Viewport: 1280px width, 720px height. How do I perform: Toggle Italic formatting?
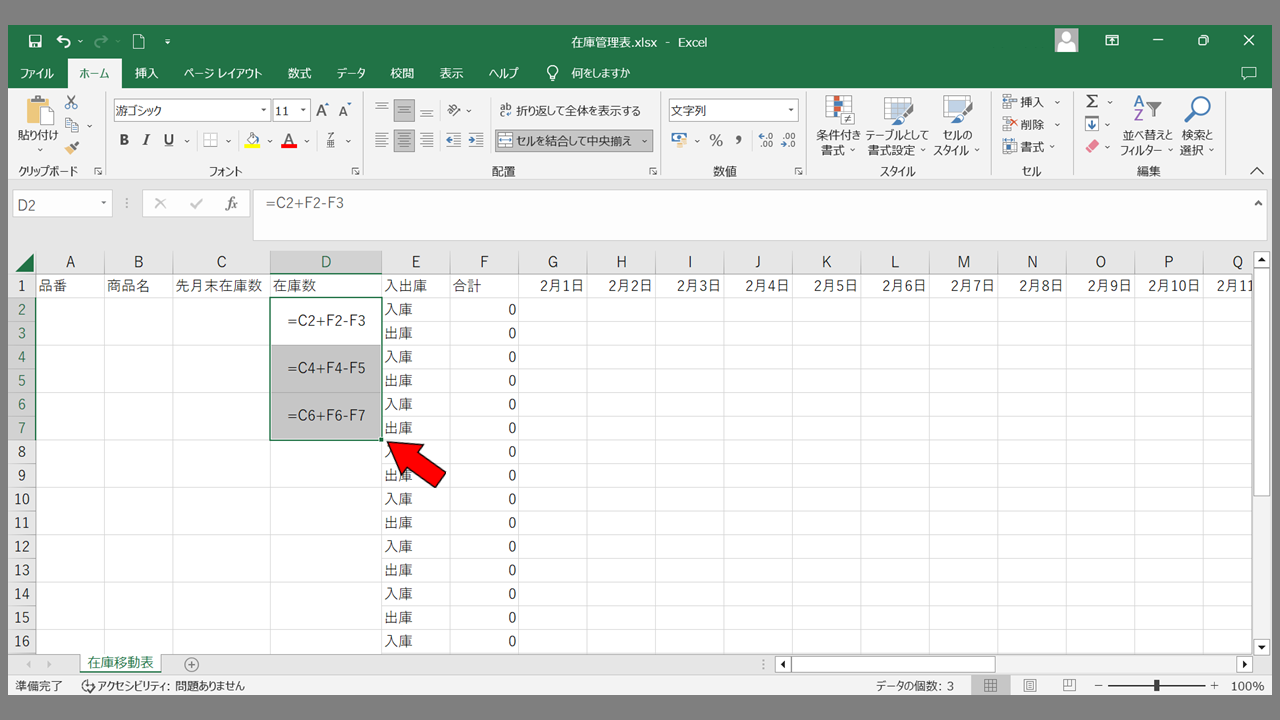click(146, 140)
